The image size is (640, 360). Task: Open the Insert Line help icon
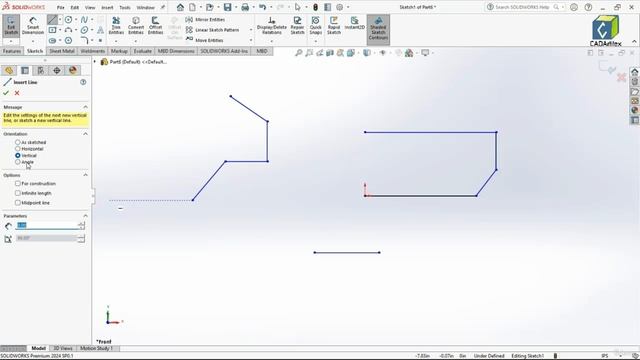(x=83, y=82)
